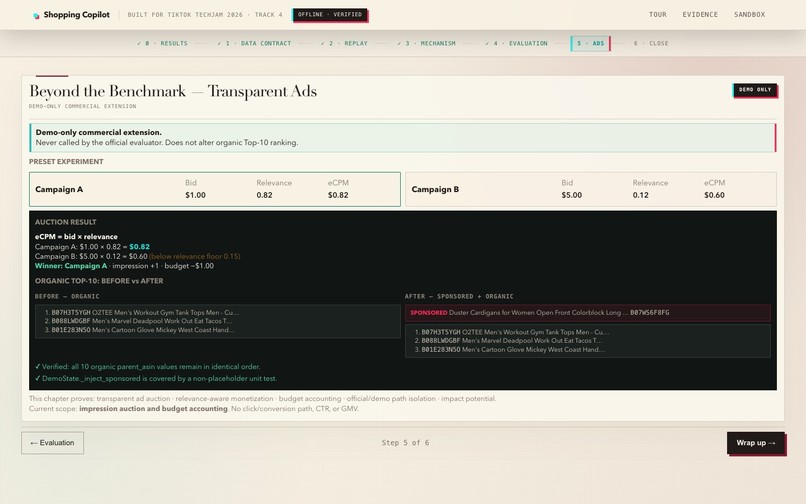Go to step 4 · EVALUATION

coord(516,43)
